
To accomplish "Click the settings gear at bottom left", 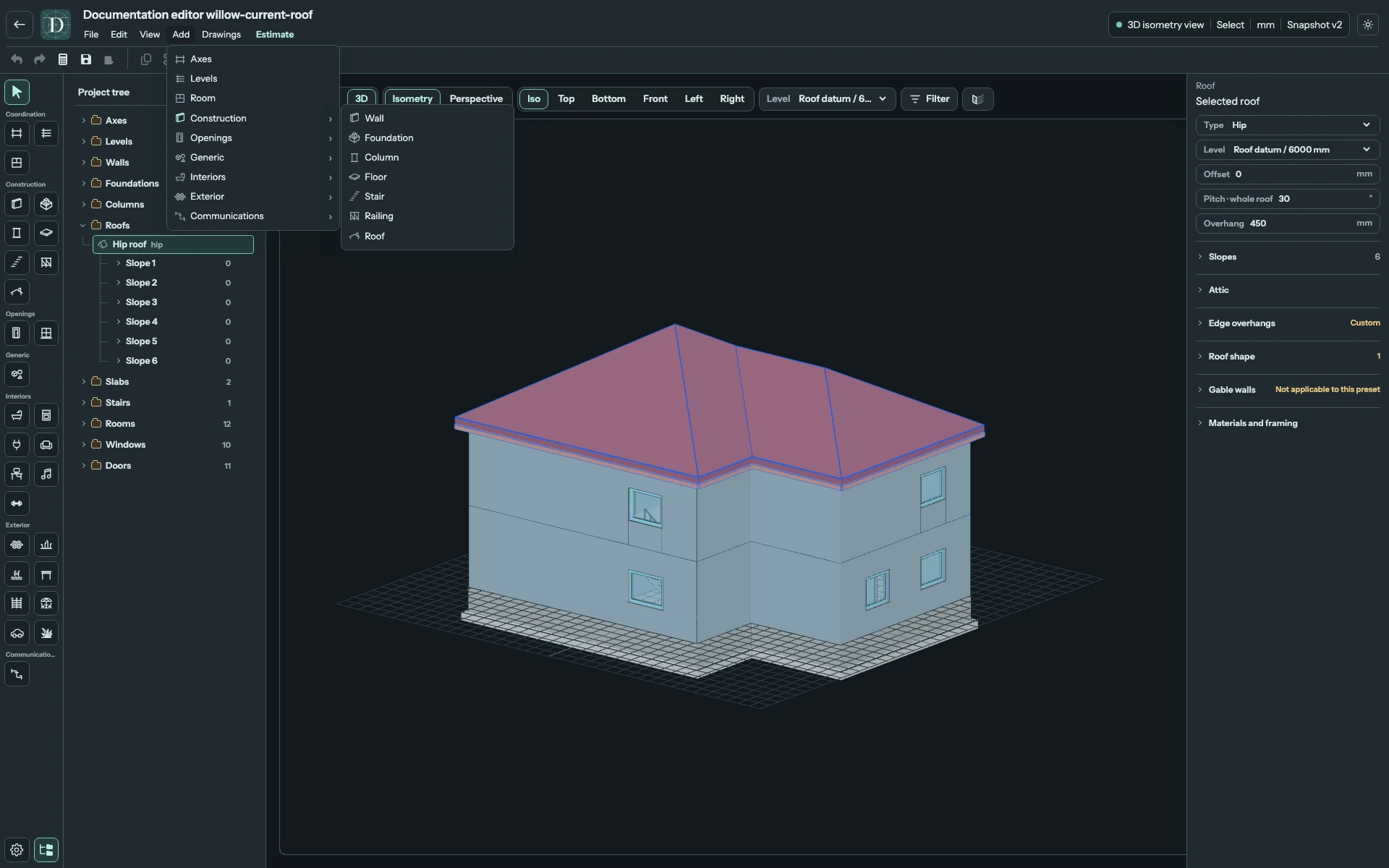I will (x=17, y=850).
